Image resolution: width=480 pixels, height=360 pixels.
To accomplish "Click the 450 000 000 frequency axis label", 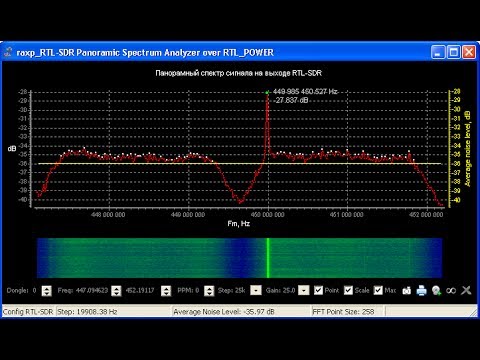I will point(267,215).
